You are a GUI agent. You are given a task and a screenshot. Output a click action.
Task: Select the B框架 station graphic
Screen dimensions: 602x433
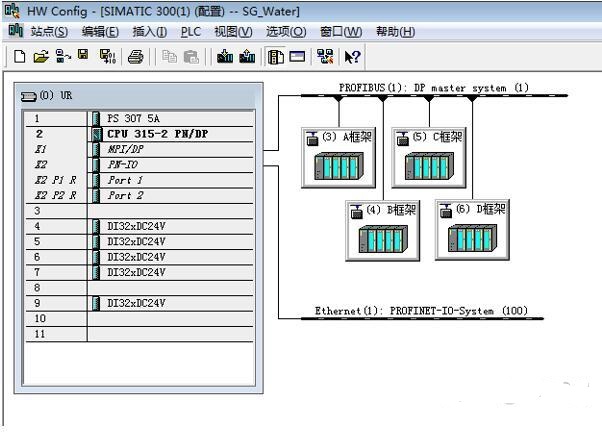[x=383, y=239]
